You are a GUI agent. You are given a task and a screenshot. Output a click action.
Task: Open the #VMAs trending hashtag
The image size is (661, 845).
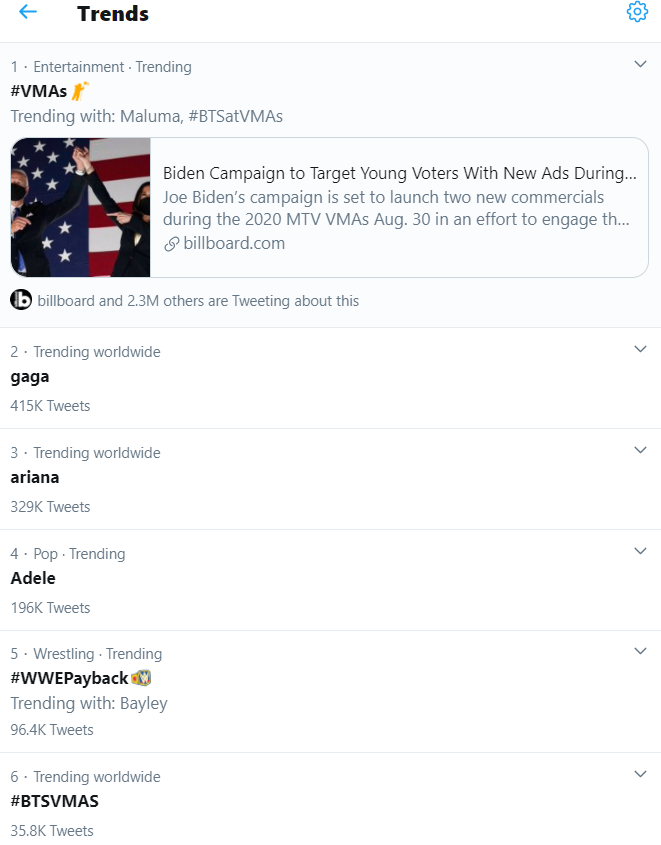point(39,91)
